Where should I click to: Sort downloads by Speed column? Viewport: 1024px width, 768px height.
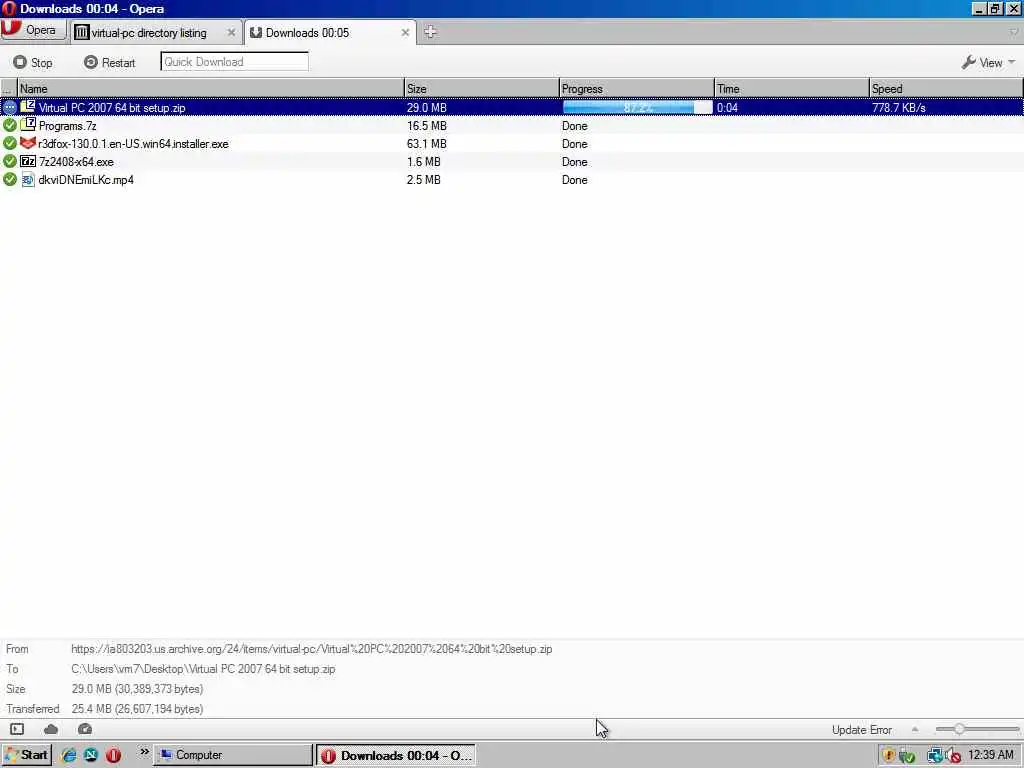[x=946, y=88]
